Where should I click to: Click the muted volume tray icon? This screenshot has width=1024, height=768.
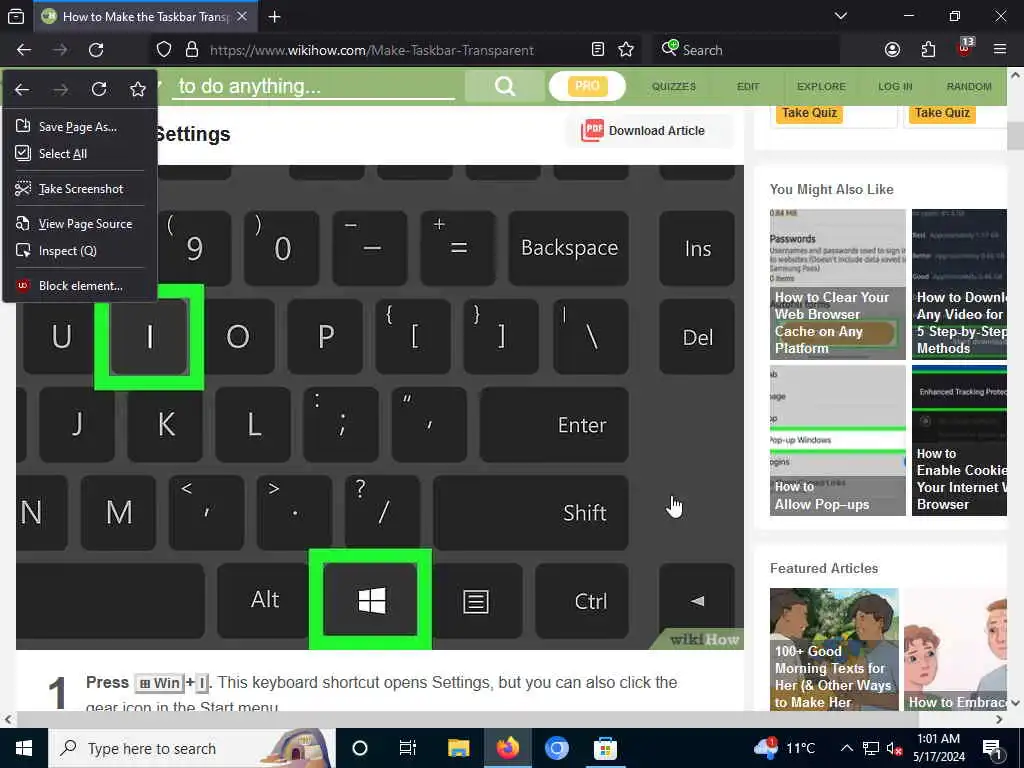click(894, 748)
